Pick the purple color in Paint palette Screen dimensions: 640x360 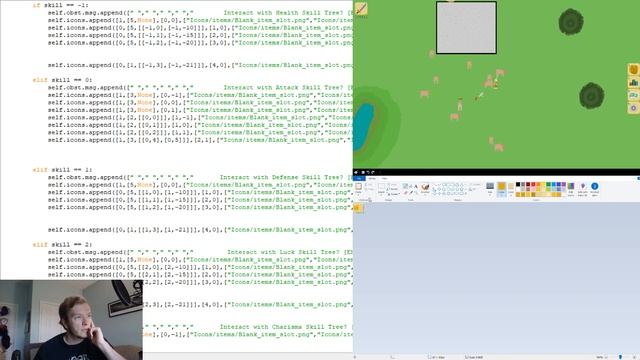point(564,184)
